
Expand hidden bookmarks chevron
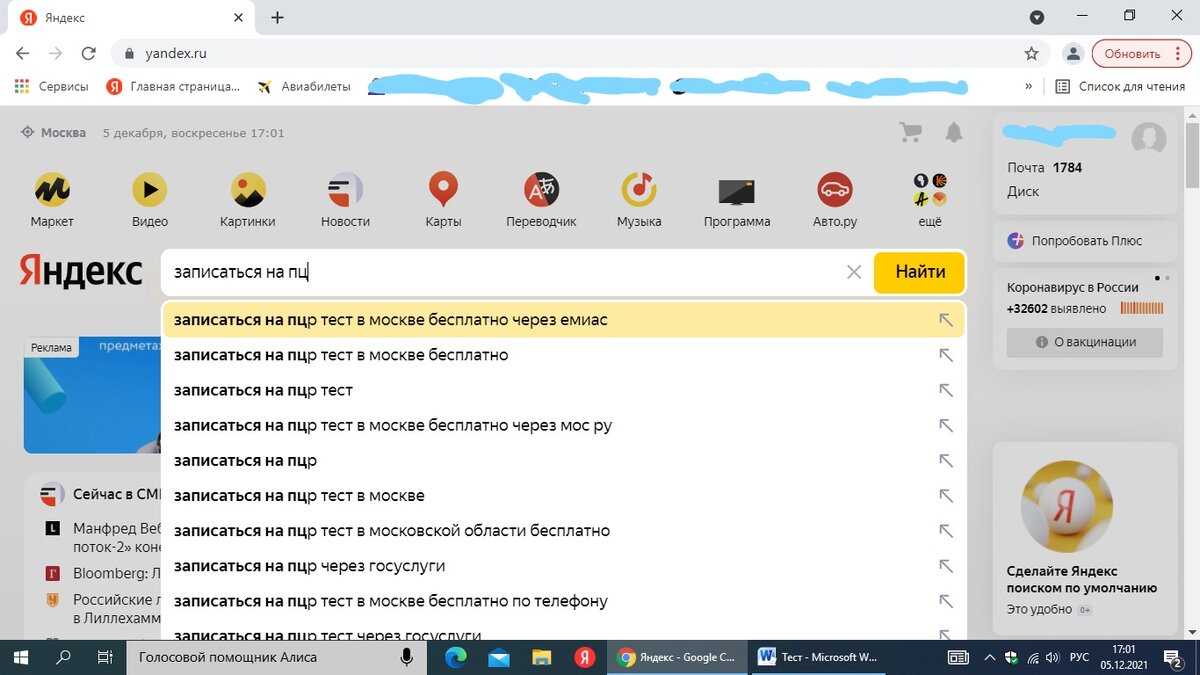click(x=1029, y=86)
